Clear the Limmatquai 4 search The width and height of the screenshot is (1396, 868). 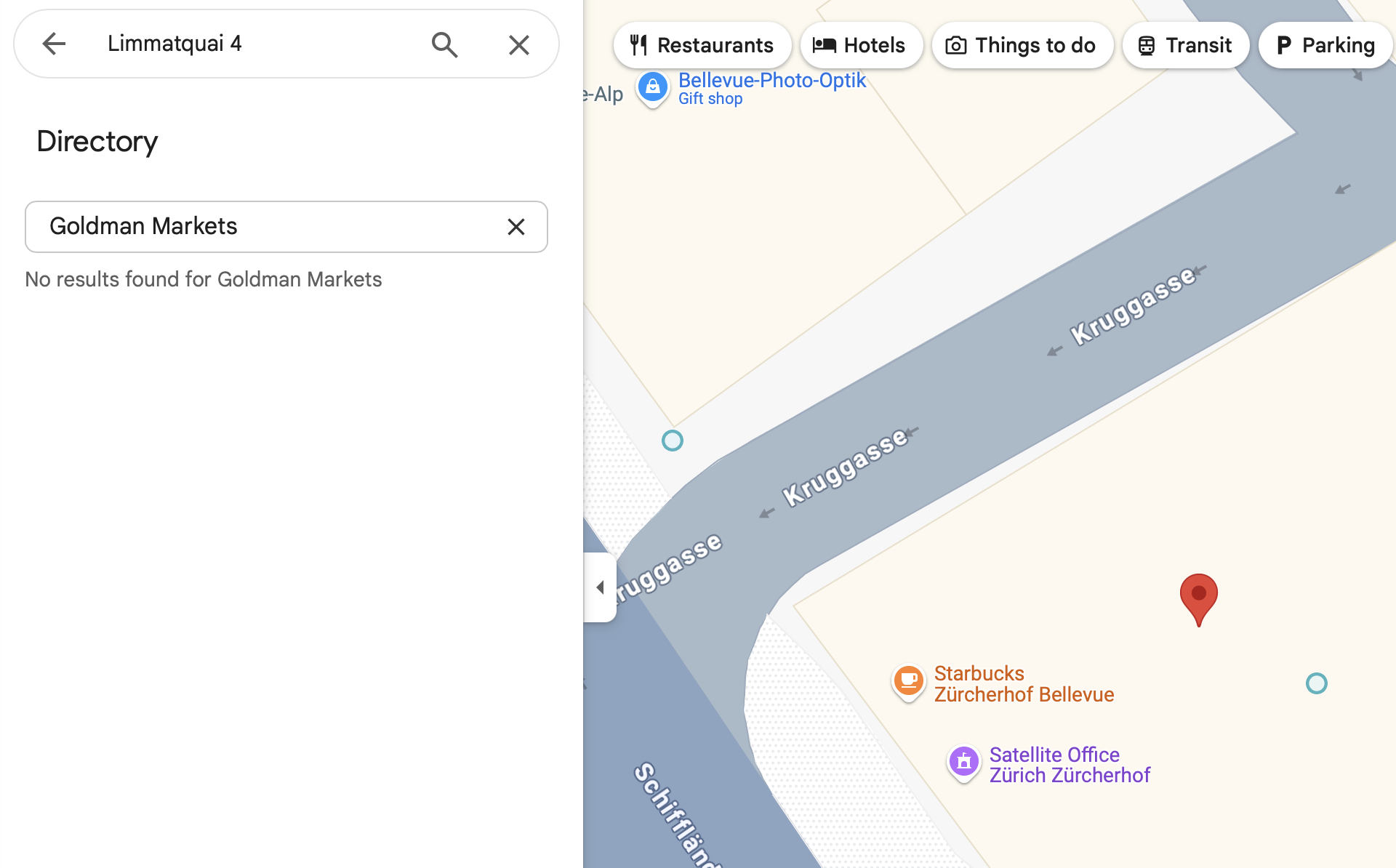tap(518, 45)
